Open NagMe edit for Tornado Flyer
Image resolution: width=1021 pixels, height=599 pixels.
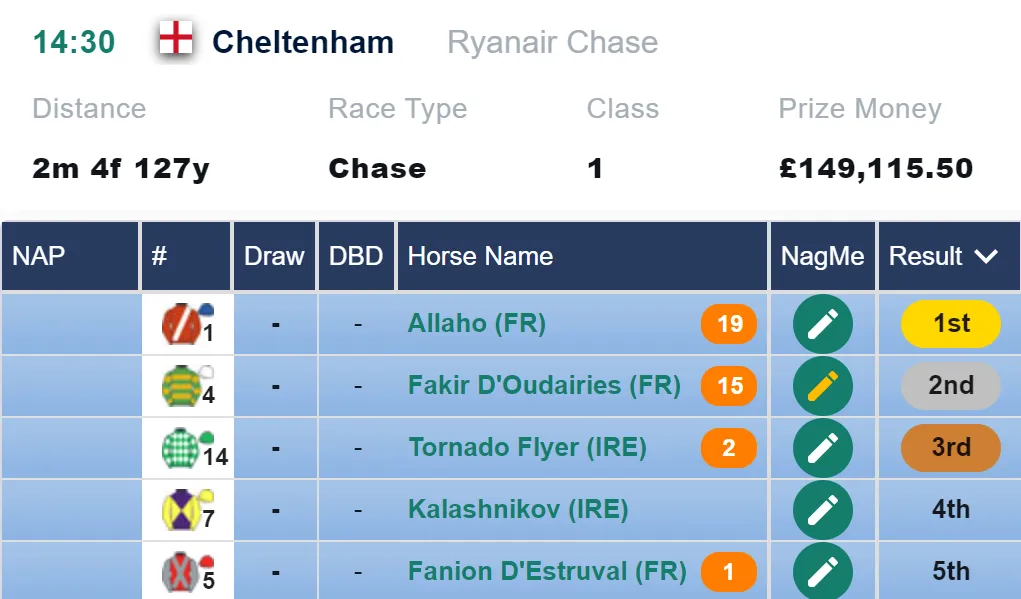click(x=822, y=448)
